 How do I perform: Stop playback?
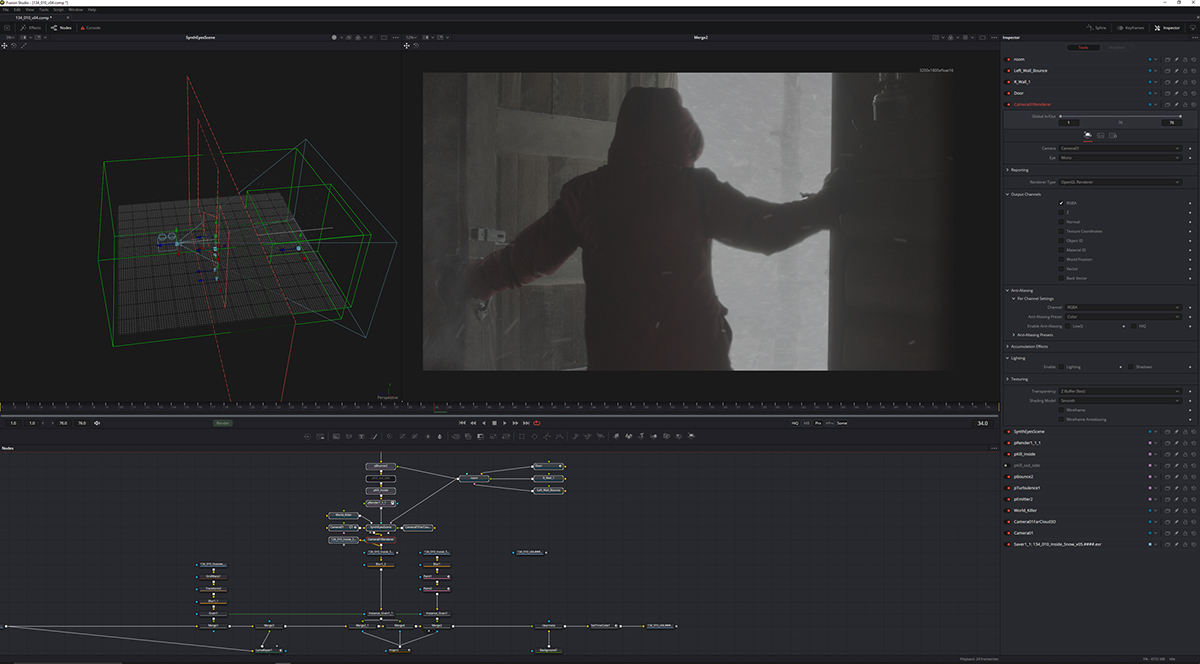pos(494,423)
